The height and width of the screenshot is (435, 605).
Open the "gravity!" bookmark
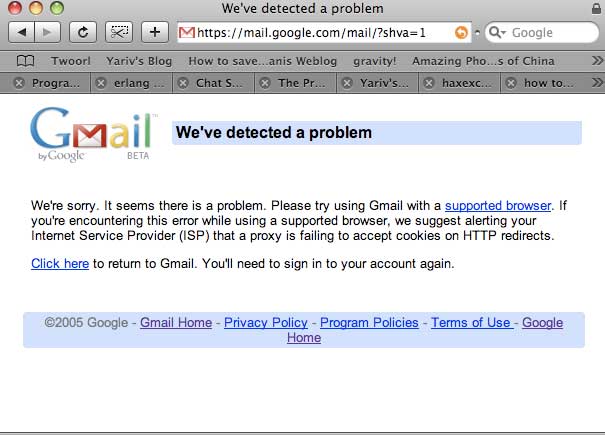coord(375,61)
